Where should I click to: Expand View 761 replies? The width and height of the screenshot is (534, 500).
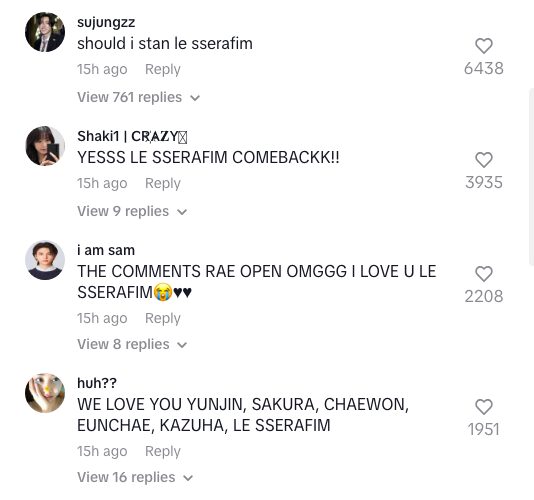pos(138,97)
